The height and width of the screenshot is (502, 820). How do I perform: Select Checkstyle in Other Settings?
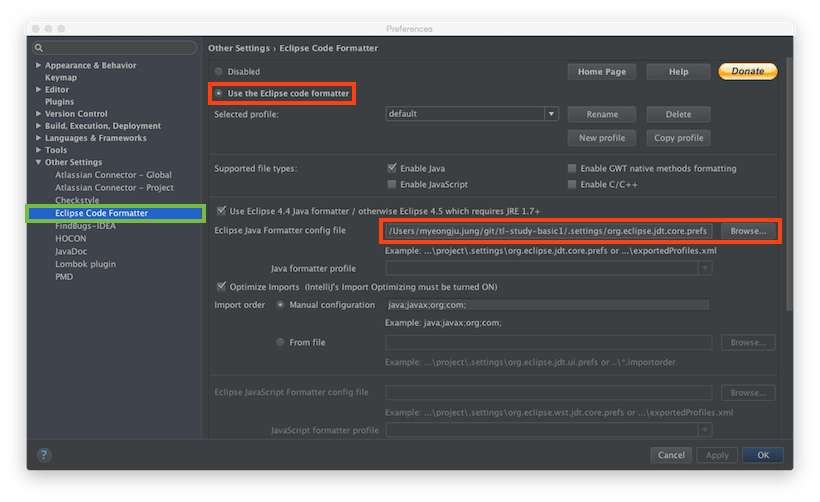tap(77, 200)
